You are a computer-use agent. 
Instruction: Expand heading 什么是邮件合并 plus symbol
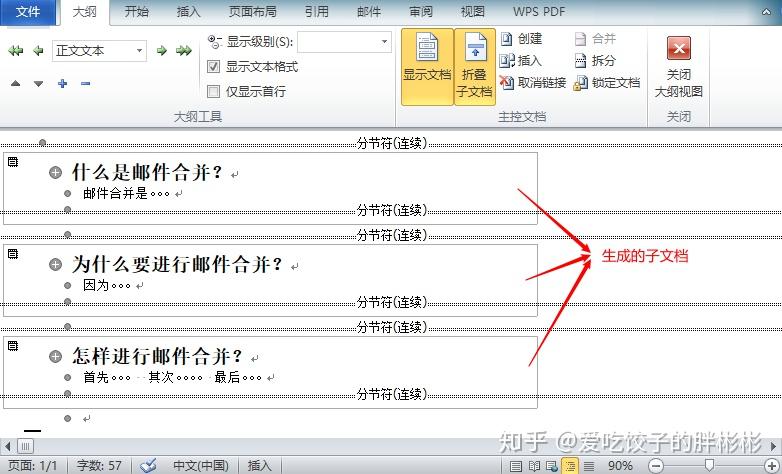pyautogui.click(x=55, y=173)
